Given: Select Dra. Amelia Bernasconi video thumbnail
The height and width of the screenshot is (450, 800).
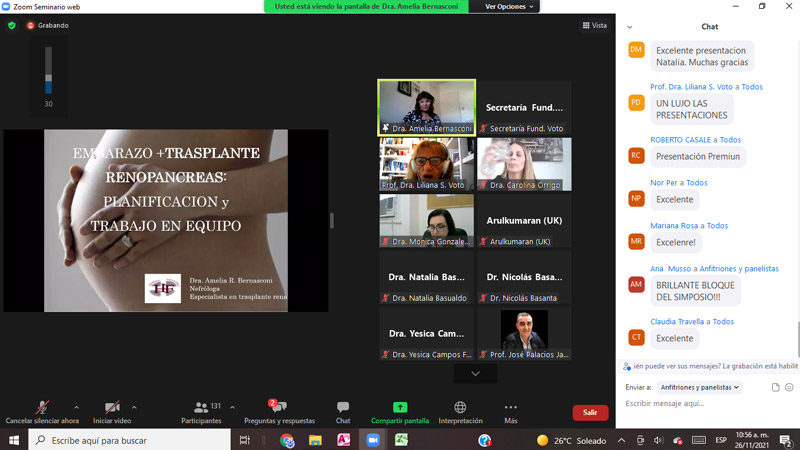Looking at the screenshot, I should (x=426, y=107).
